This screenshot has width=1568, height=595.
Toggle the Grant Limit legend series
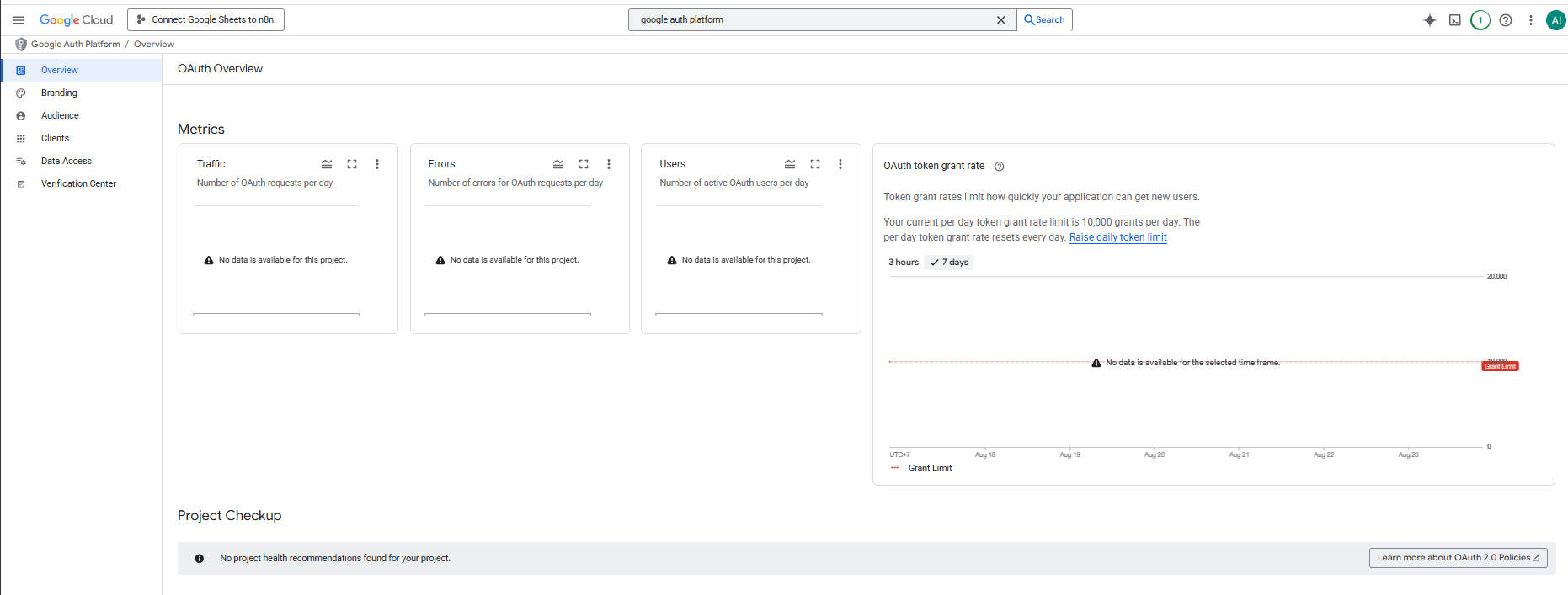[921, 469]
